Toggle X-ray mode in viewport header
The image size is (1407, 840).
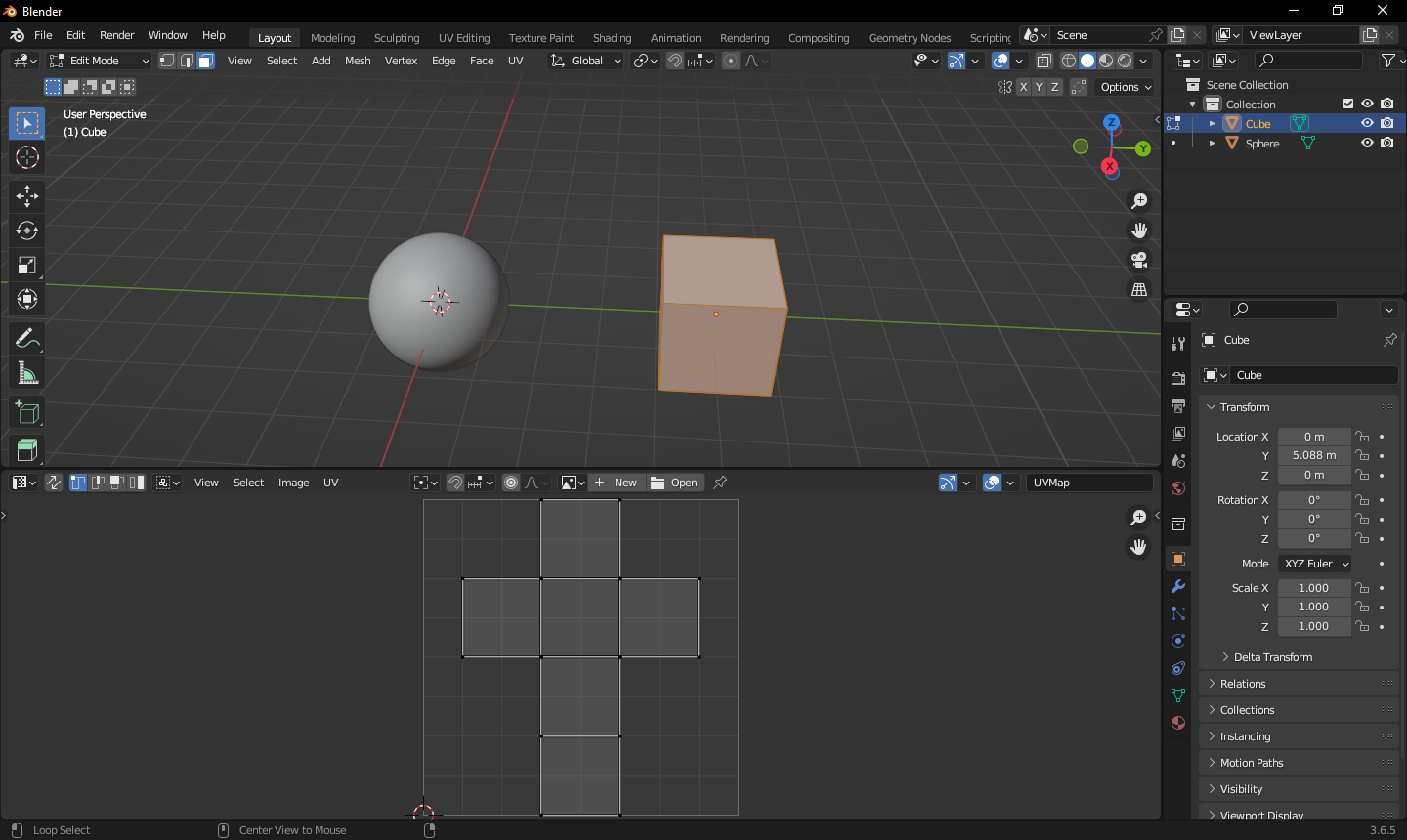(1045, 61)
